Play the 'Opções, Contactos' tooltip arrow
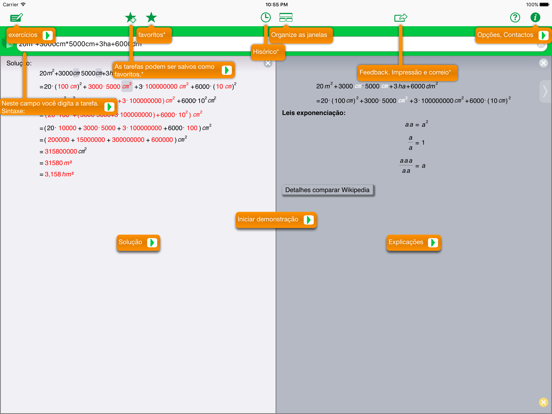552x414 pixels. [543, 35]
